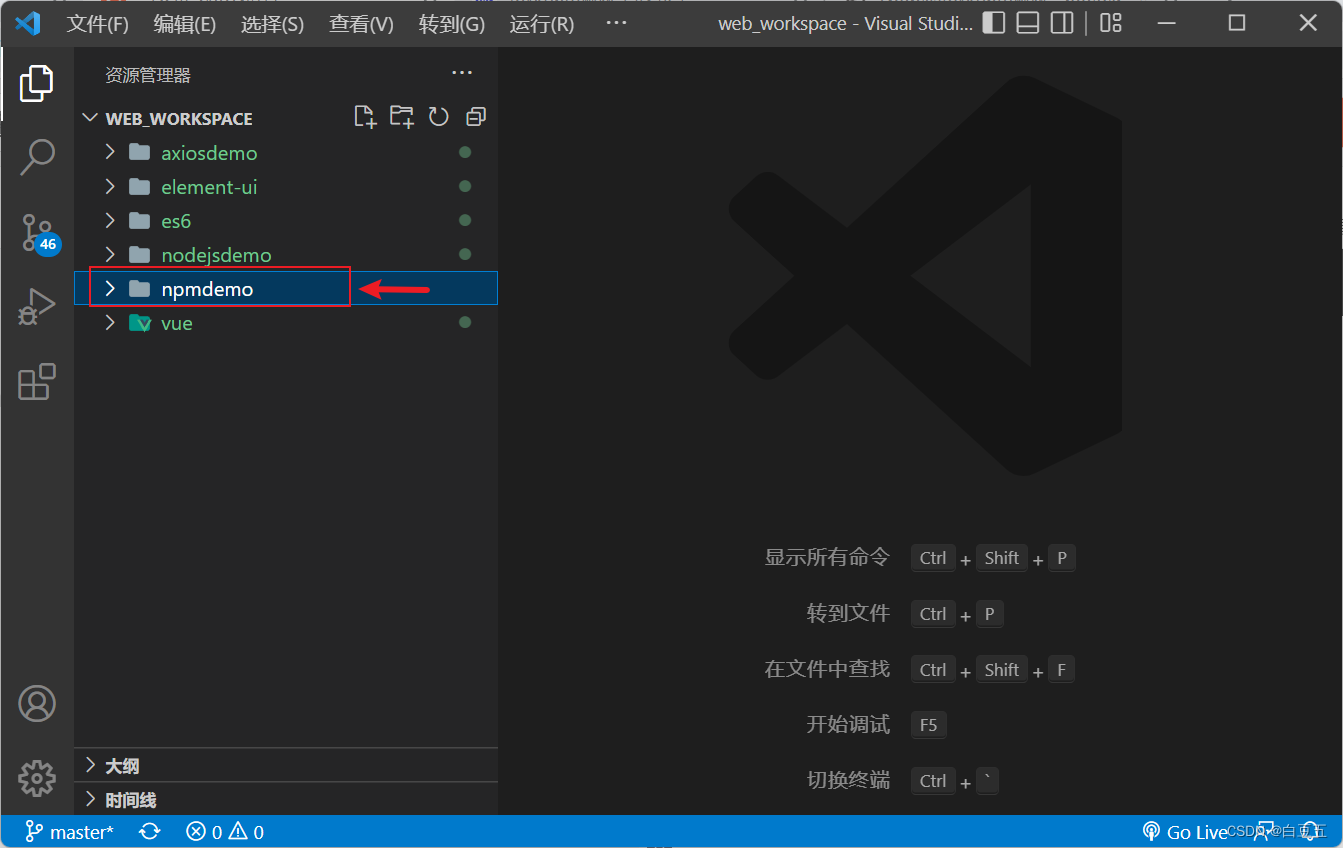Screen dimensions: 1343x848
Task: Click the 转到文件 label
Action: pyautogui.click(x=848, y=613)
